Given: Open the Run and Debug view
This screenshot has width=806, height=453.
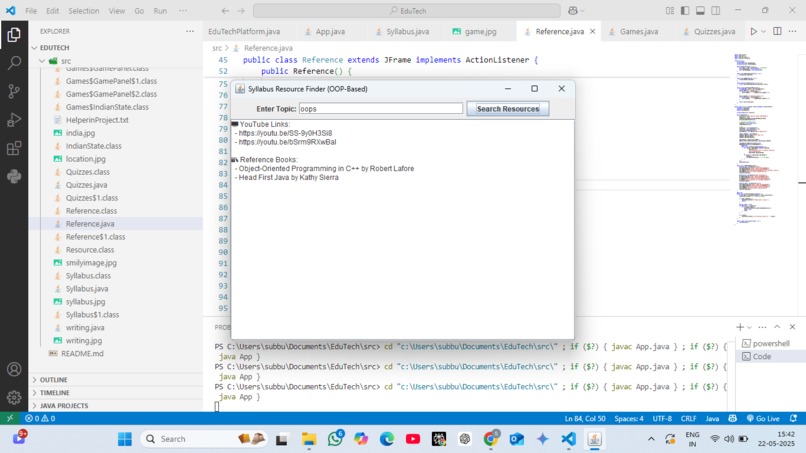Looking at the screenshot, I should (14, 120).
